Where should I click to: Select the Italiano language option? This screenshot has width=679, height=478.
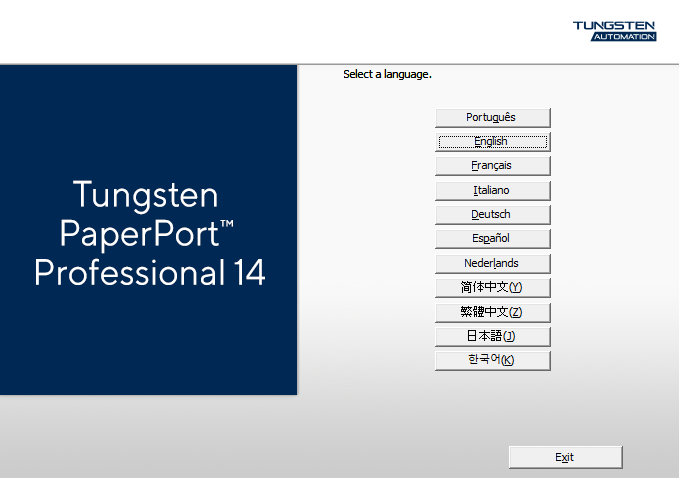(x=492, y=190)
